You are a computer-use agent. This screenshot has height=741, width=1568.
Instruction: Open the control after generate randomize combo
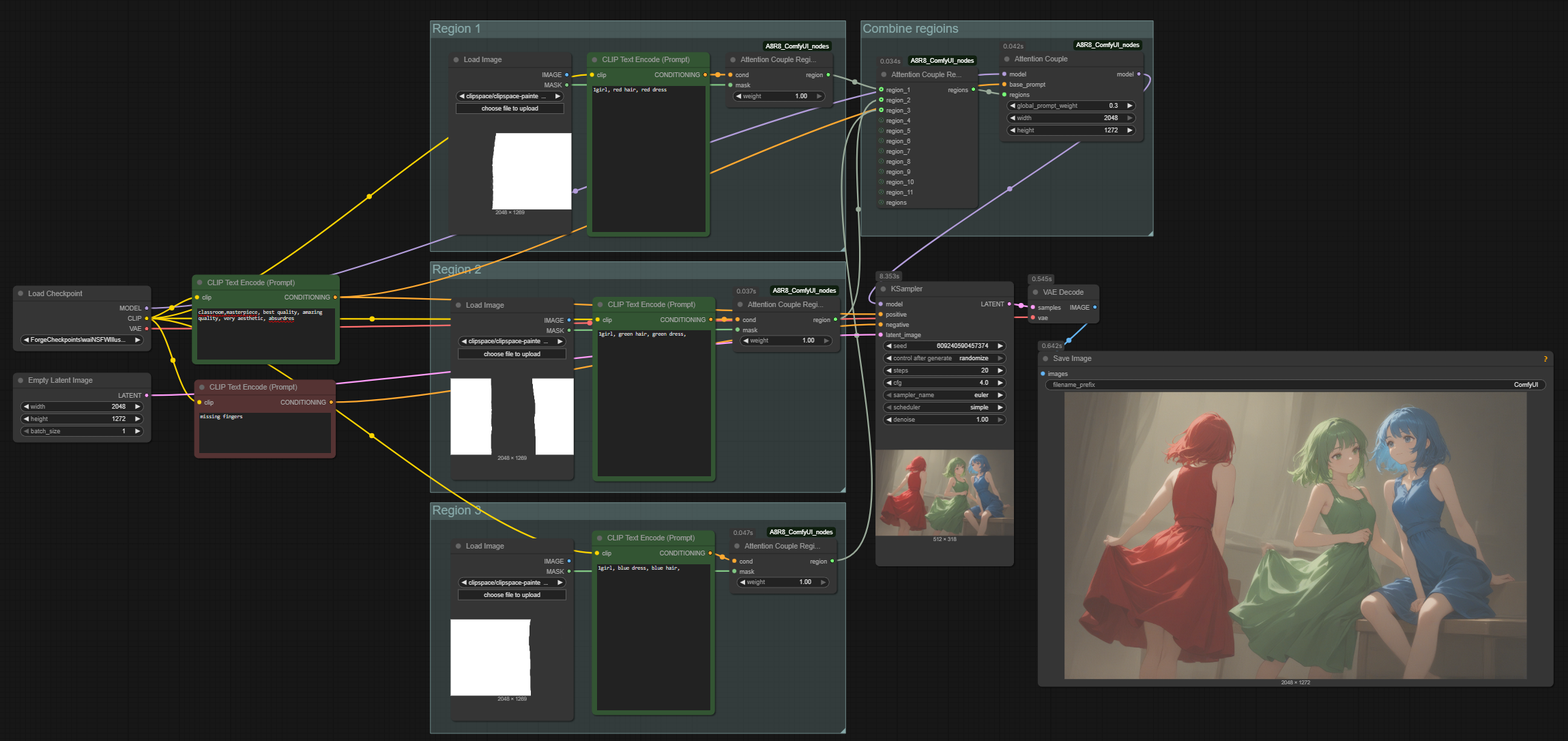944,358
